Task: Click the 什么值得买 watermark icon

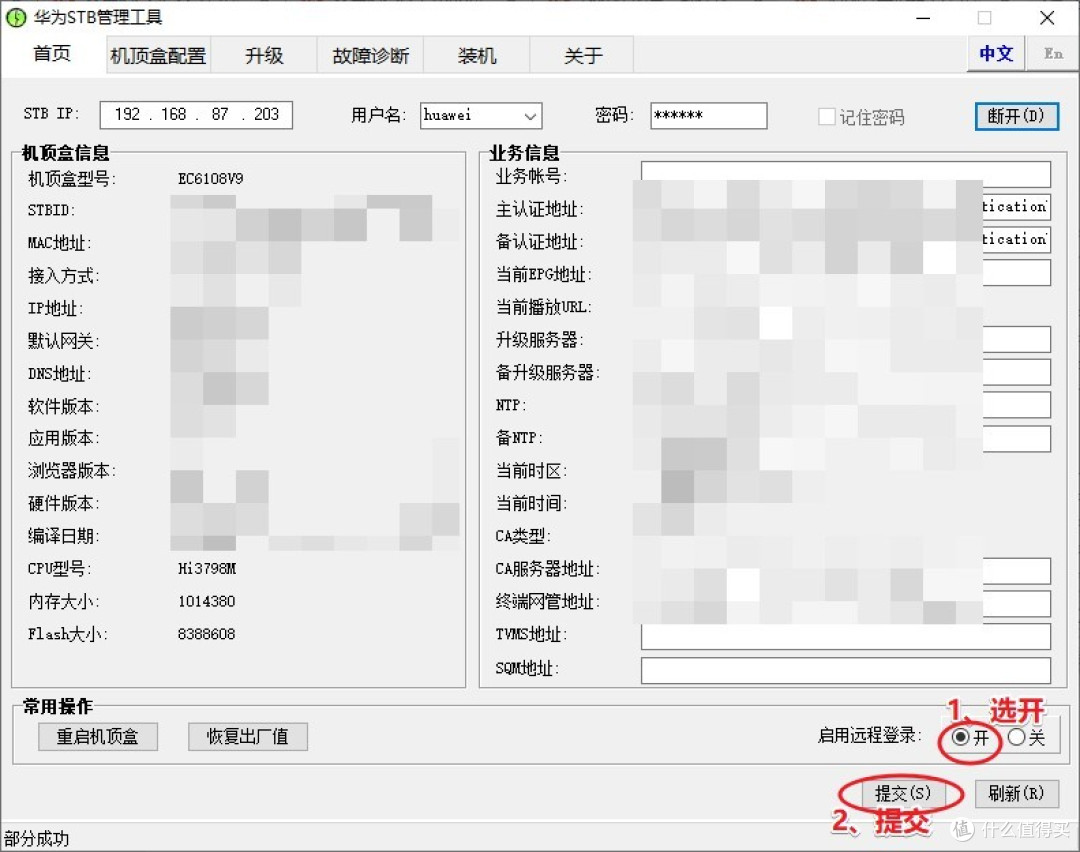Action: [962, 829]
